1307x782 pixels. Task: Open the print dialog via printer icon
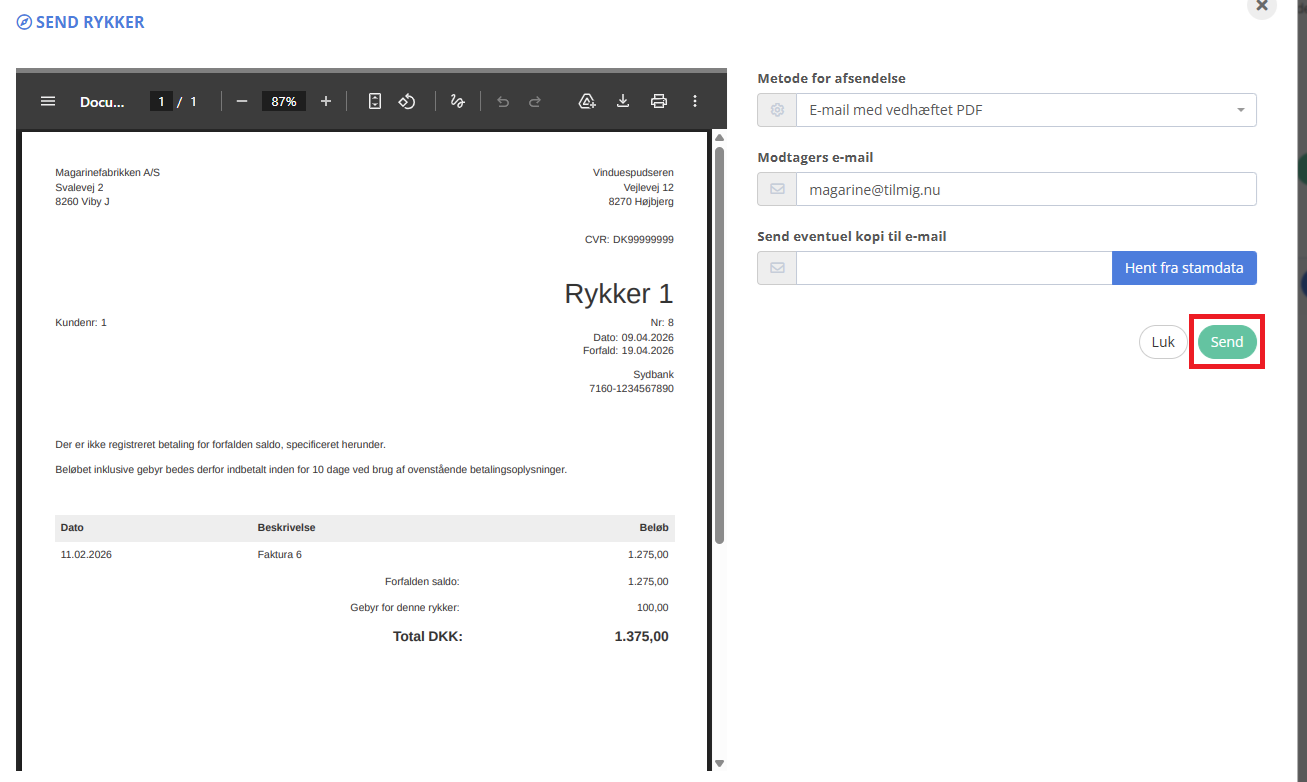(x=659, y=100)
